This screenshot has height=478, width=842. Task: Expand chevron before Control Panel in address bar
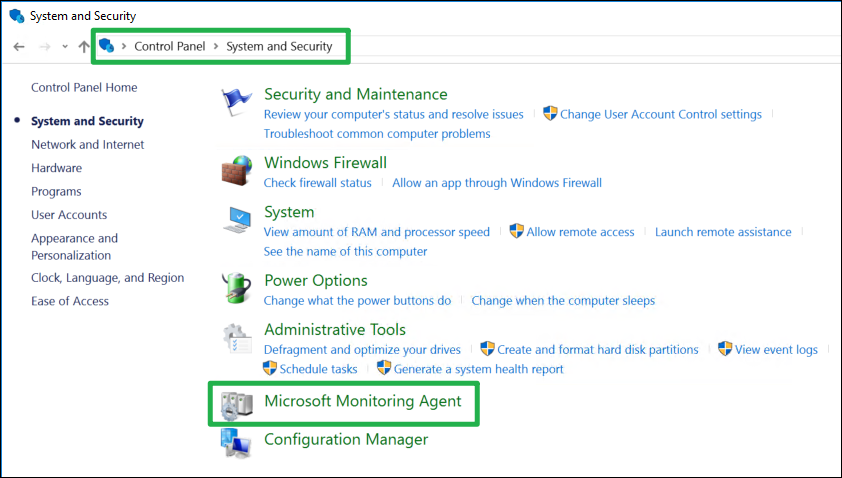click(x=124, y=46)
